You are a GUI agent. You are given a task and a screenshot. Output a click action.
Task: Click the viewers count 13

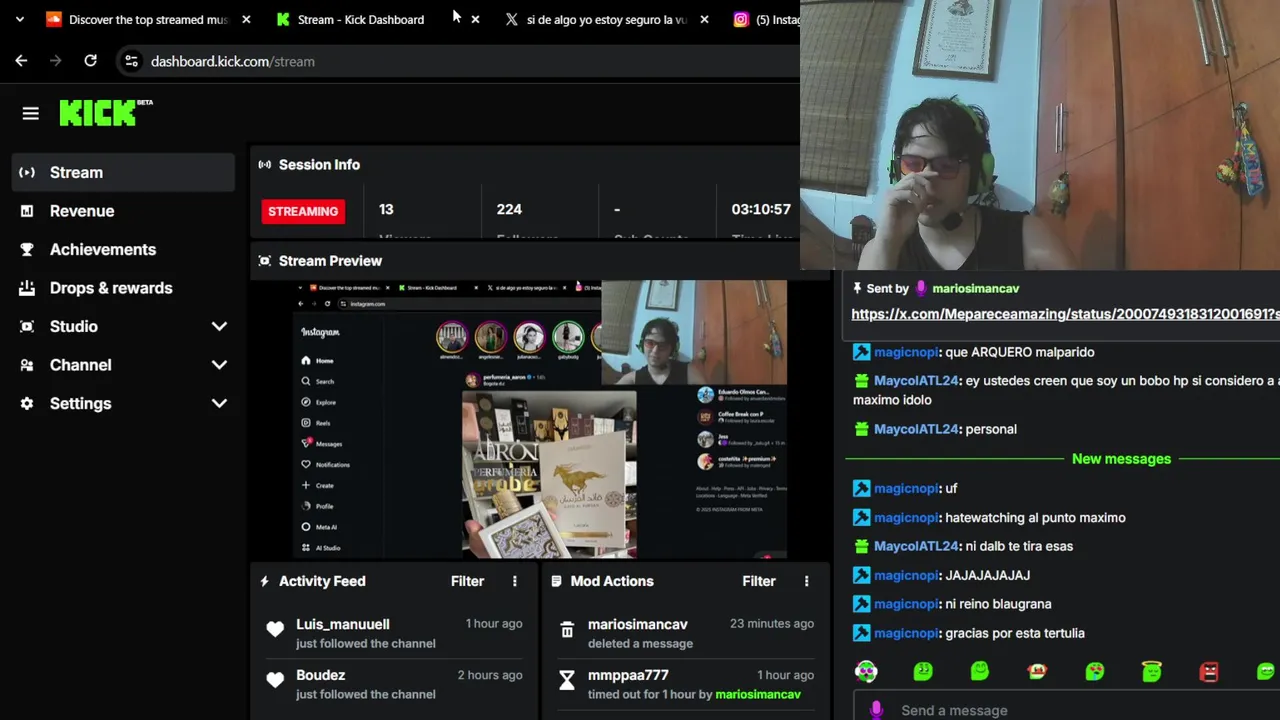pos(386,209)
